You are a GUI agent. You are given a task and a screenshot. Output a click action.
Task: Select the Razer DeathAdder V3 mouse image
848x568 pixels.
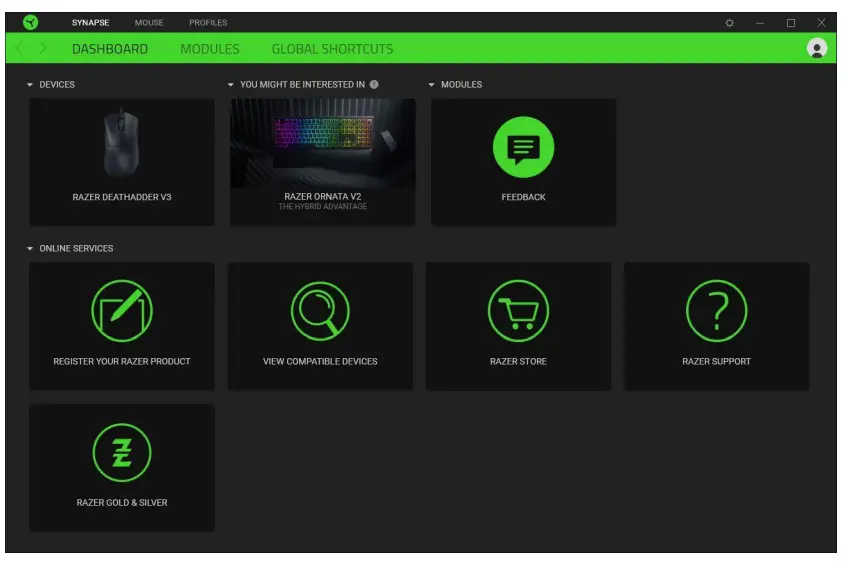[x=122, y=143]
